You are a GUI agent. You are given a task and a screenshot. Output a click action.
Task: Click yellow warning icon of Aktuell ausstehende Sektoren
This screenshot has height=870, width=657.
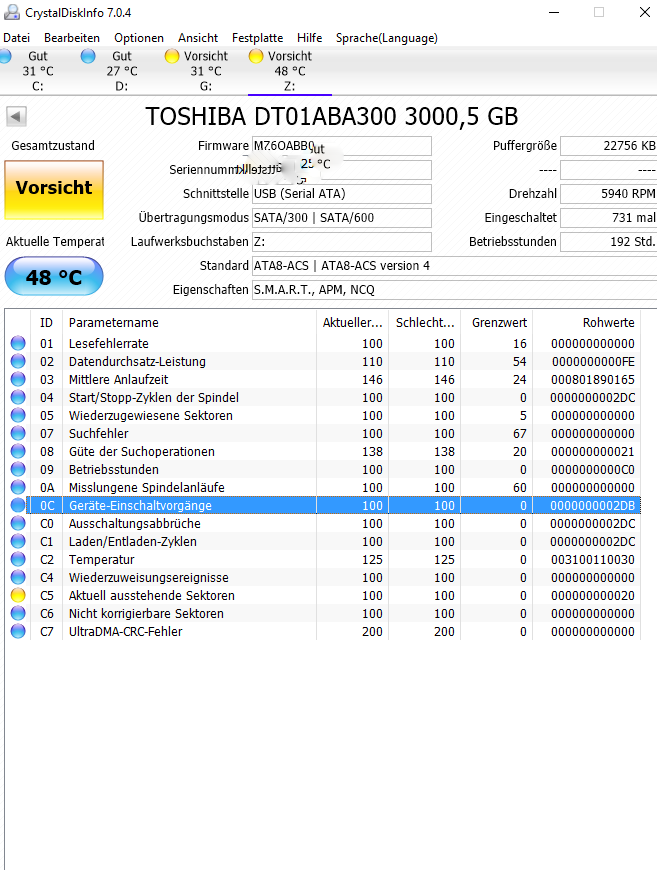[18, 595]
